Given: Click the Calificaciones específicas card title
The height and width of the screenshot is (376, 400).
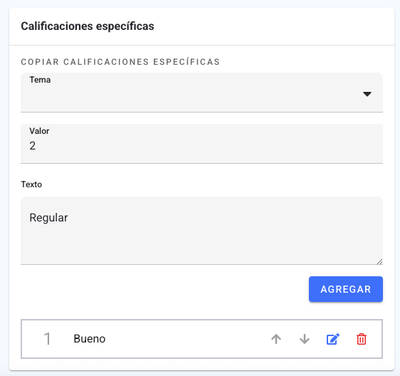Looking at the screenshot, I should [x=87, y=26].
